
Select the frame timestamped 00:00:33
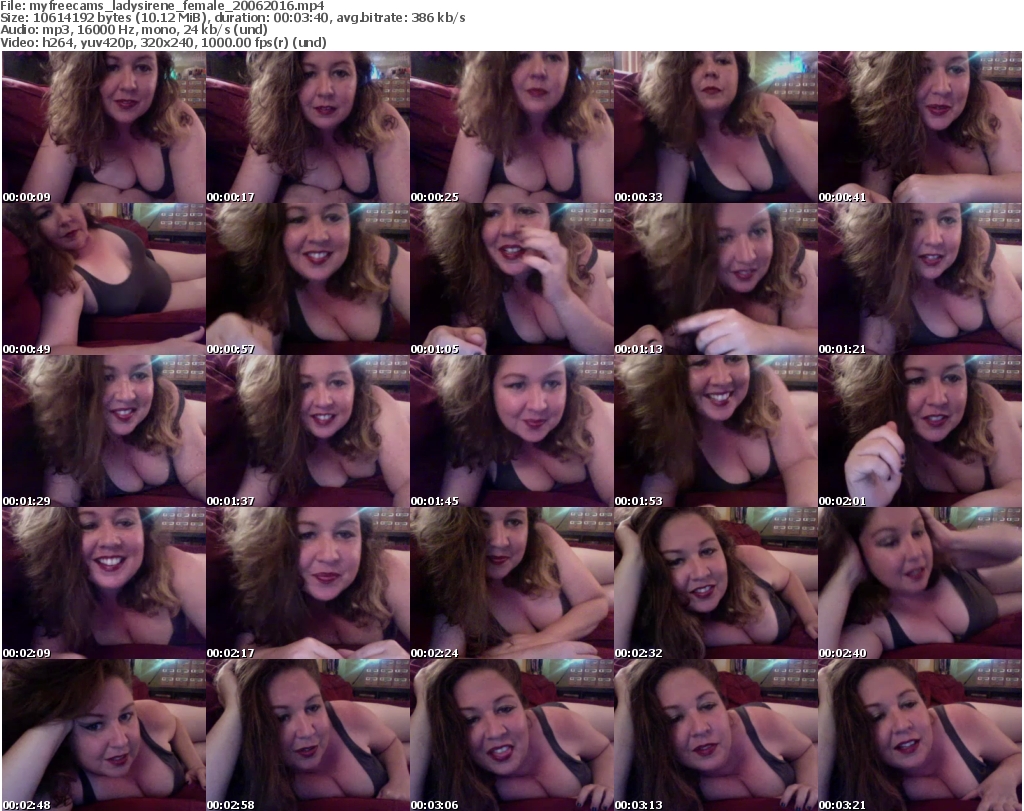click(716, 127)
